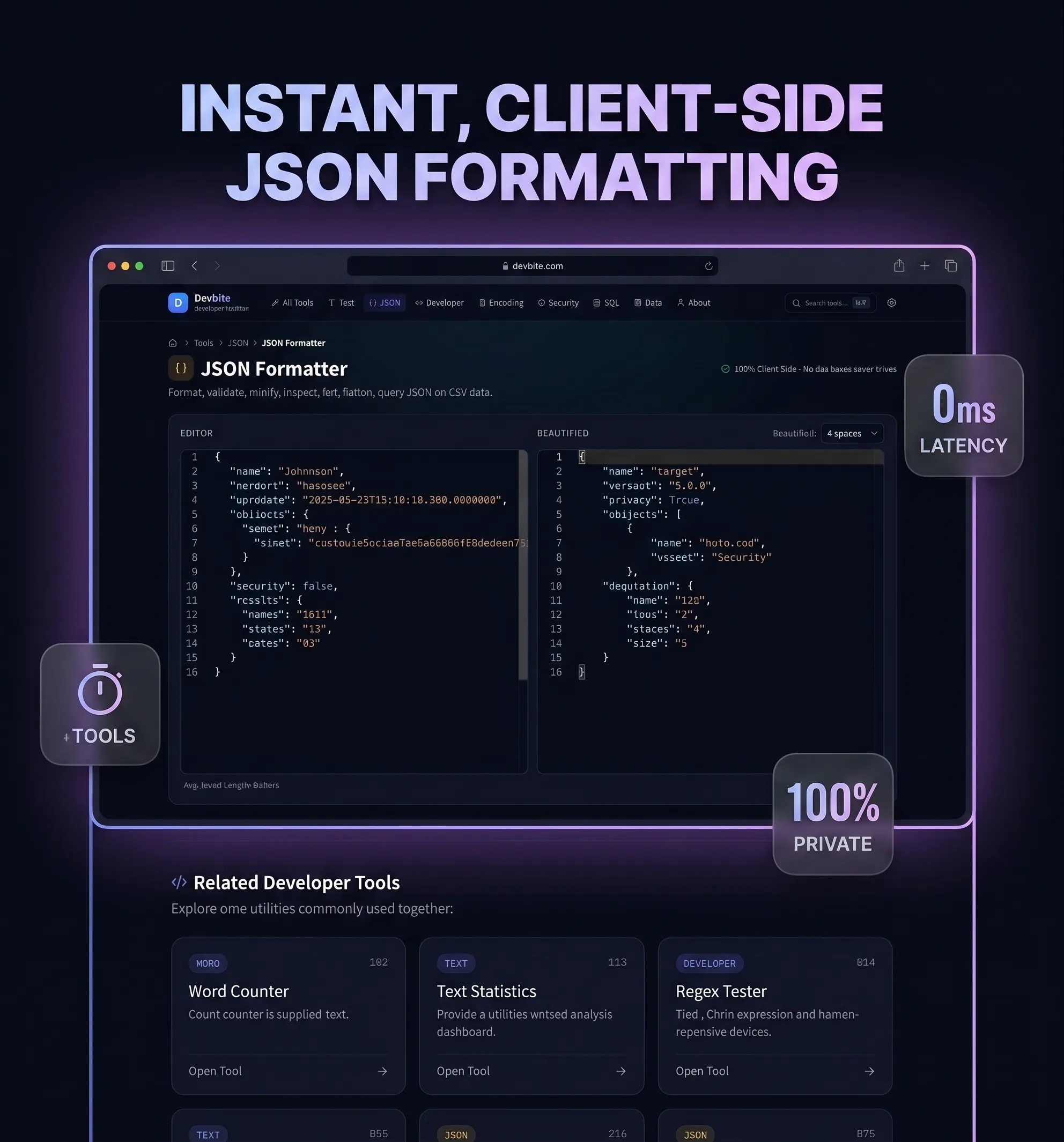Click the BEAUTIFIED panel label
This screenshot has width=1064, height=1142.
563,433
